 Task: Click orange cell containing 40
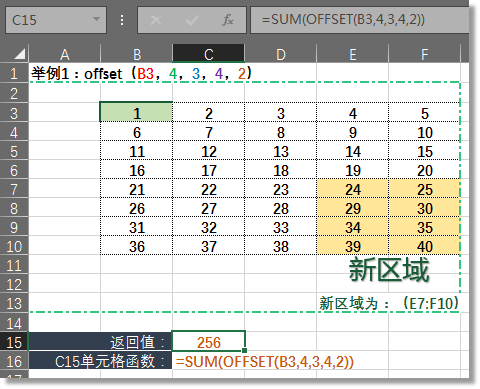(x=424, y=246)
